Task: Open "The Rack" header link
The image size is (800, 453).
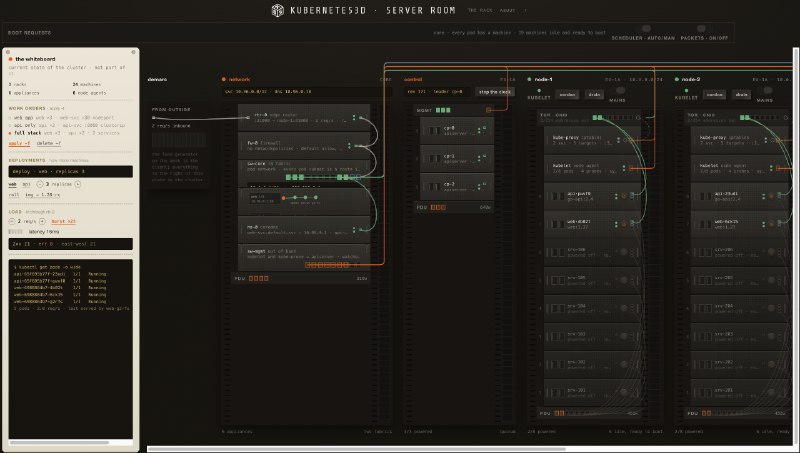Action: click(x=480, y=11)
